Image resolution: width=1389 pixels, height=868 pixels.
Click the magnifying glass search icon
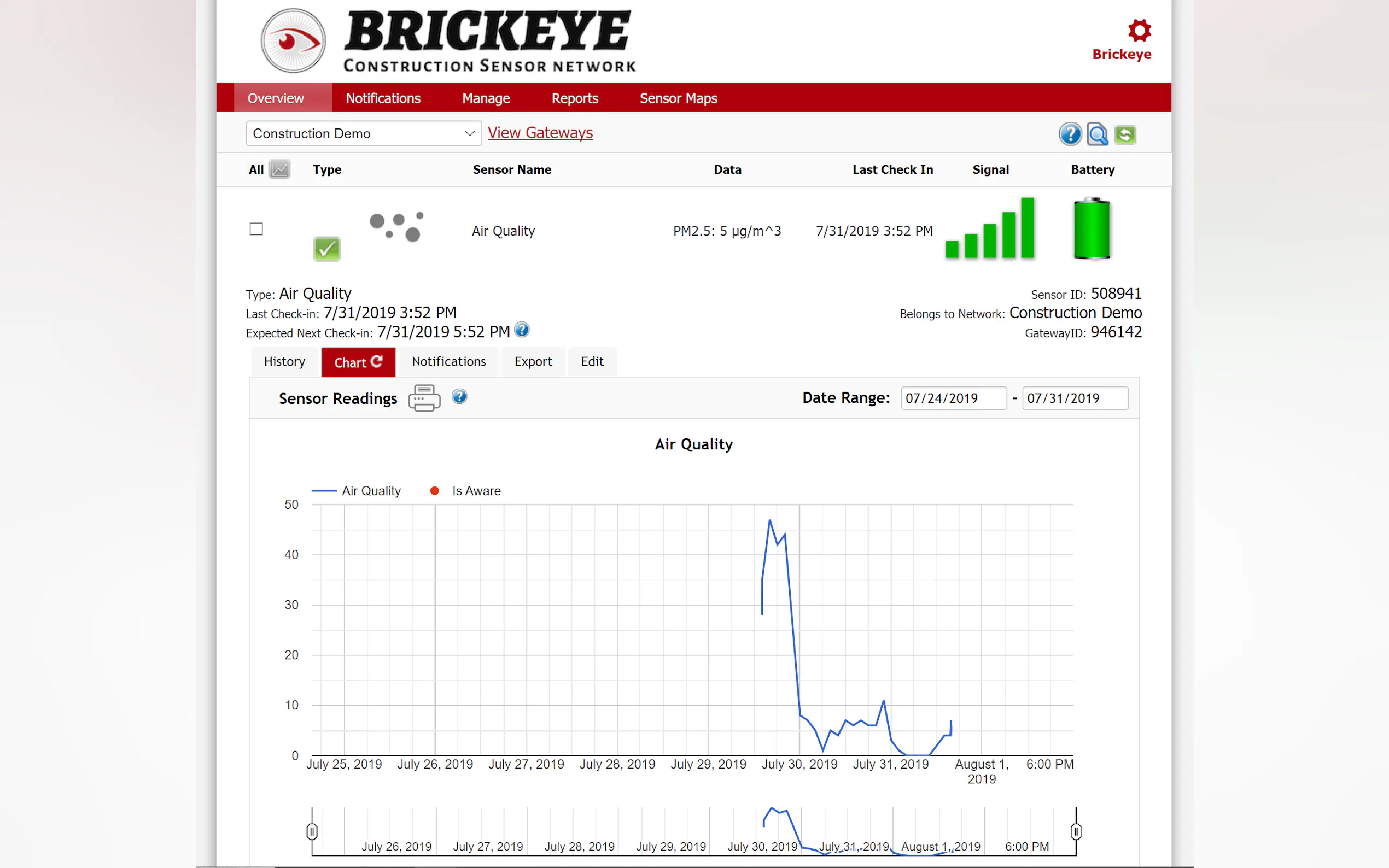[1098, 134]
